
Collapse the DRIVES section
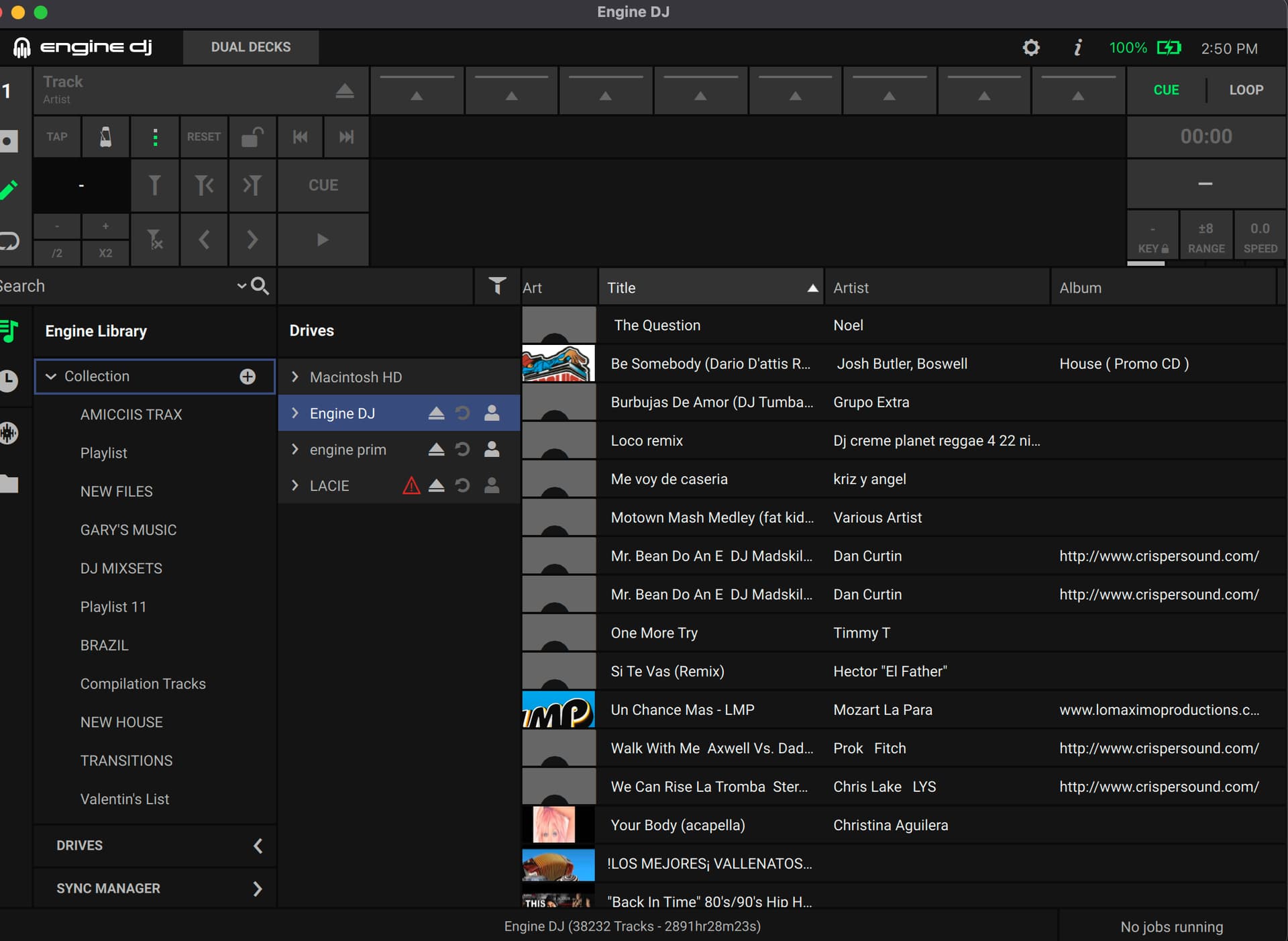coord(258,846)
